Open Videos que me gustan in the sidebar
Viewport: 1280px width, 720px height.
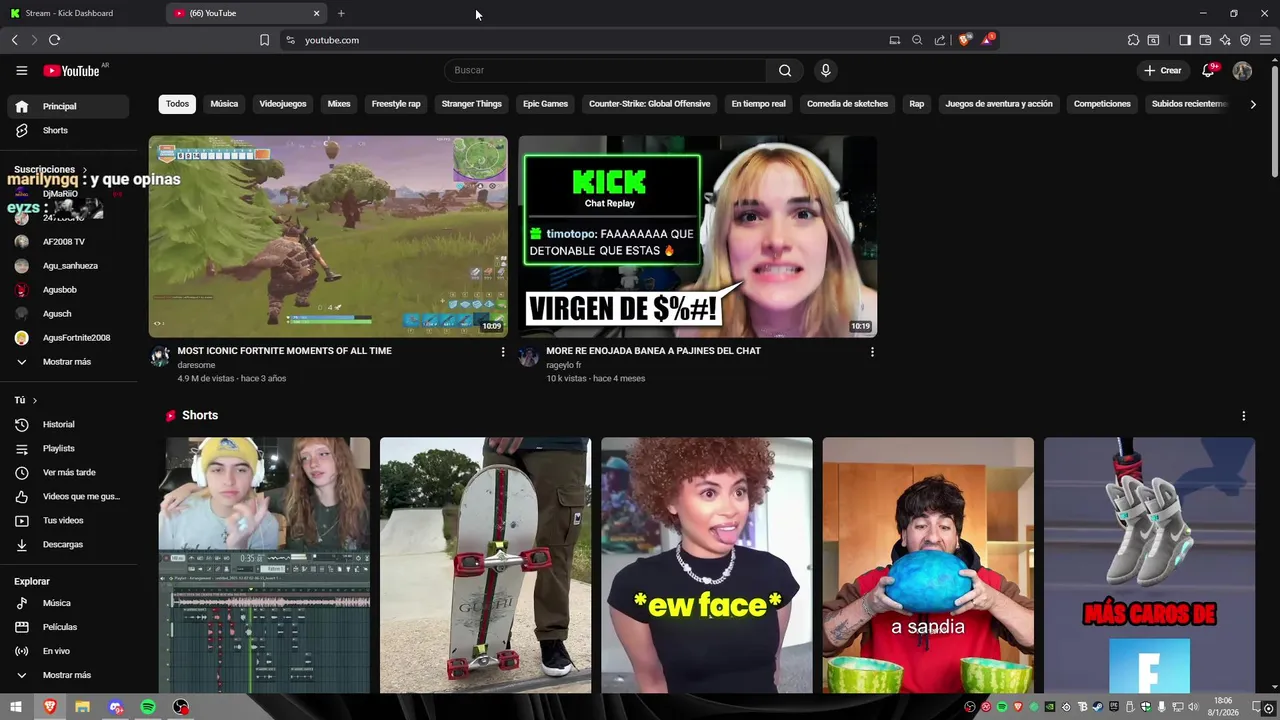tap(69, 497)
